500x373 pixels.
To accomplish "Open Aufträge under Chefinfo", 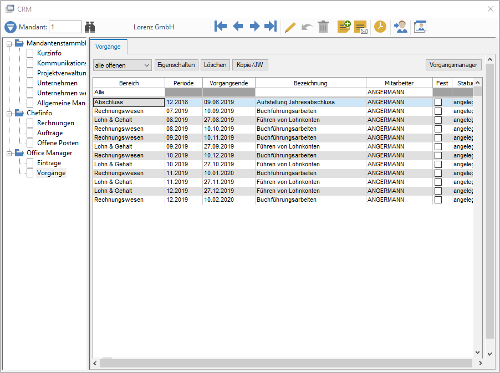I will coord(50,133).
